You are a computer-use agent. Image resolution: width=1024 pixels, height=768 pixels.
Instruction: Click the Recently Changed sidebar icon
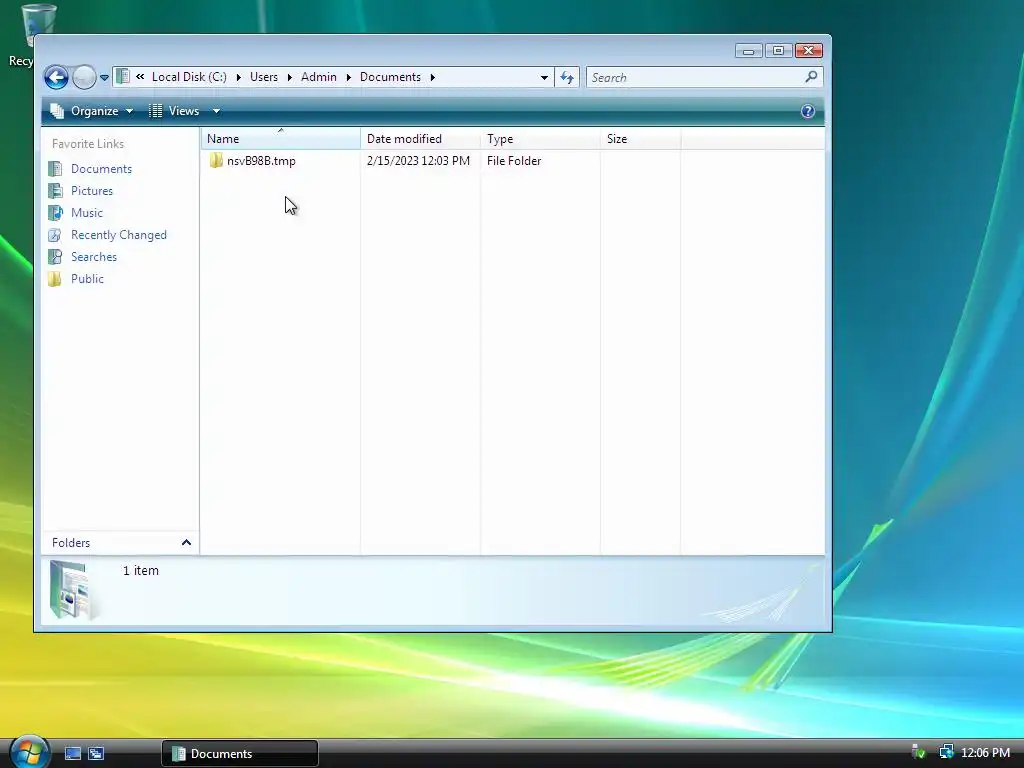[x=56, y=235]
